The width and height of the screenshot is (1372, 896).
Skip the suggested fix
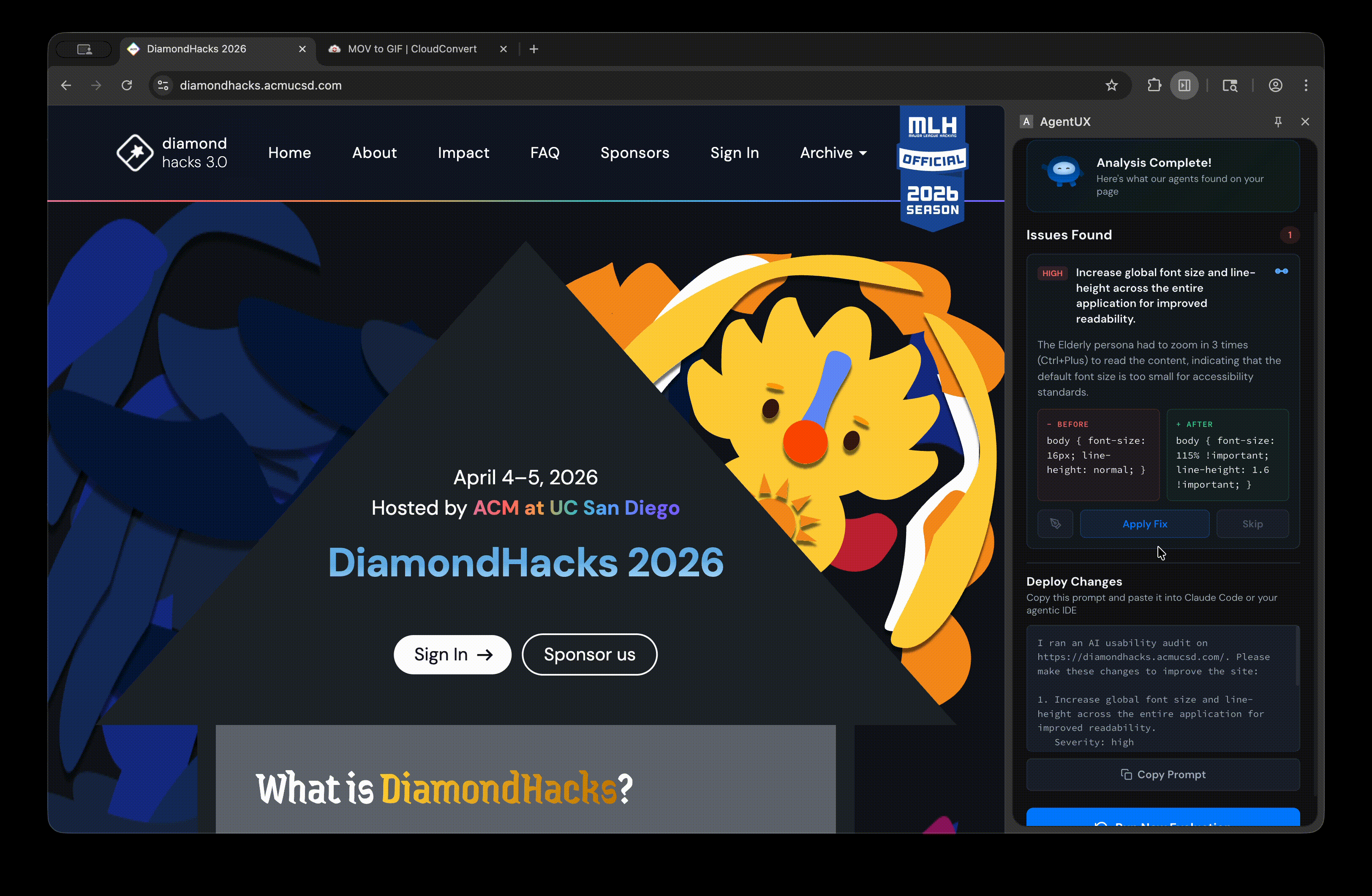pos(1253,524)
